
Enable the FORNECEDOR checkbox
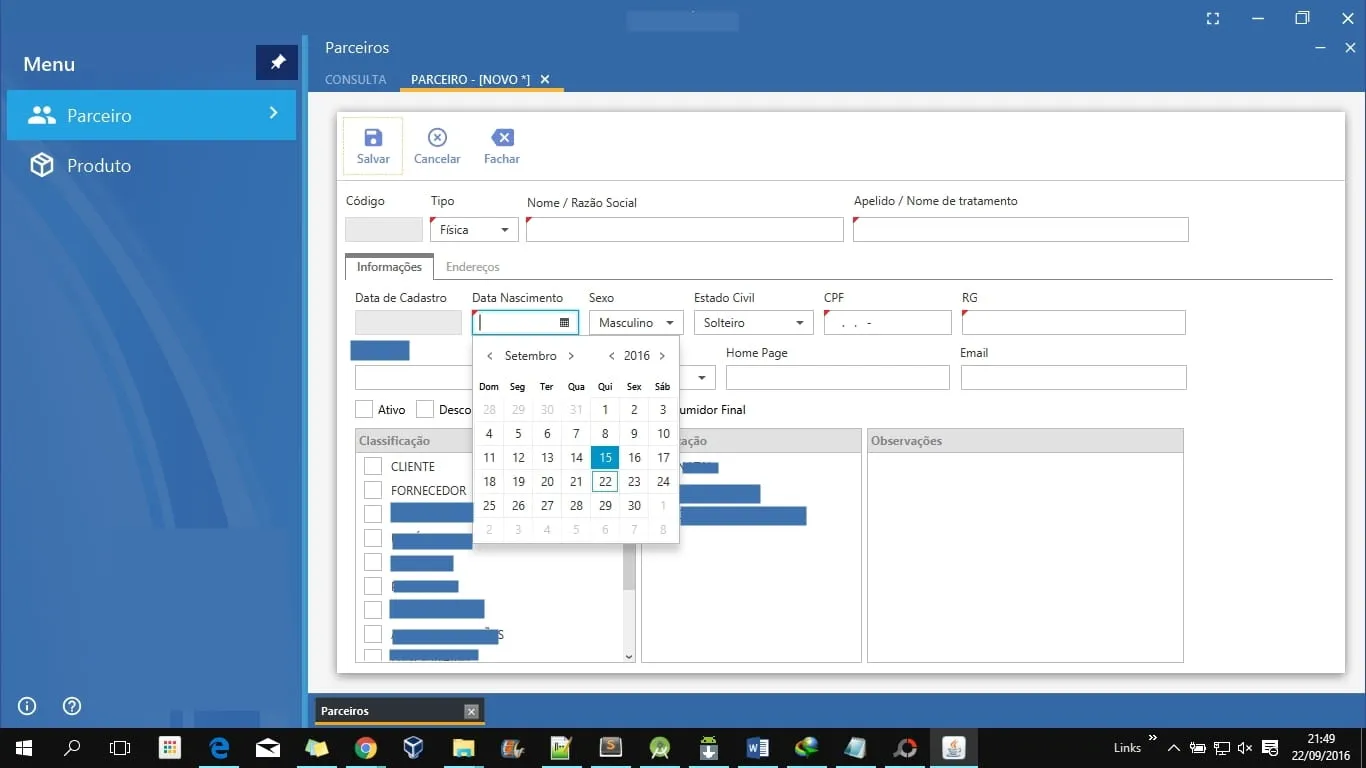click(x=373, y=490)
